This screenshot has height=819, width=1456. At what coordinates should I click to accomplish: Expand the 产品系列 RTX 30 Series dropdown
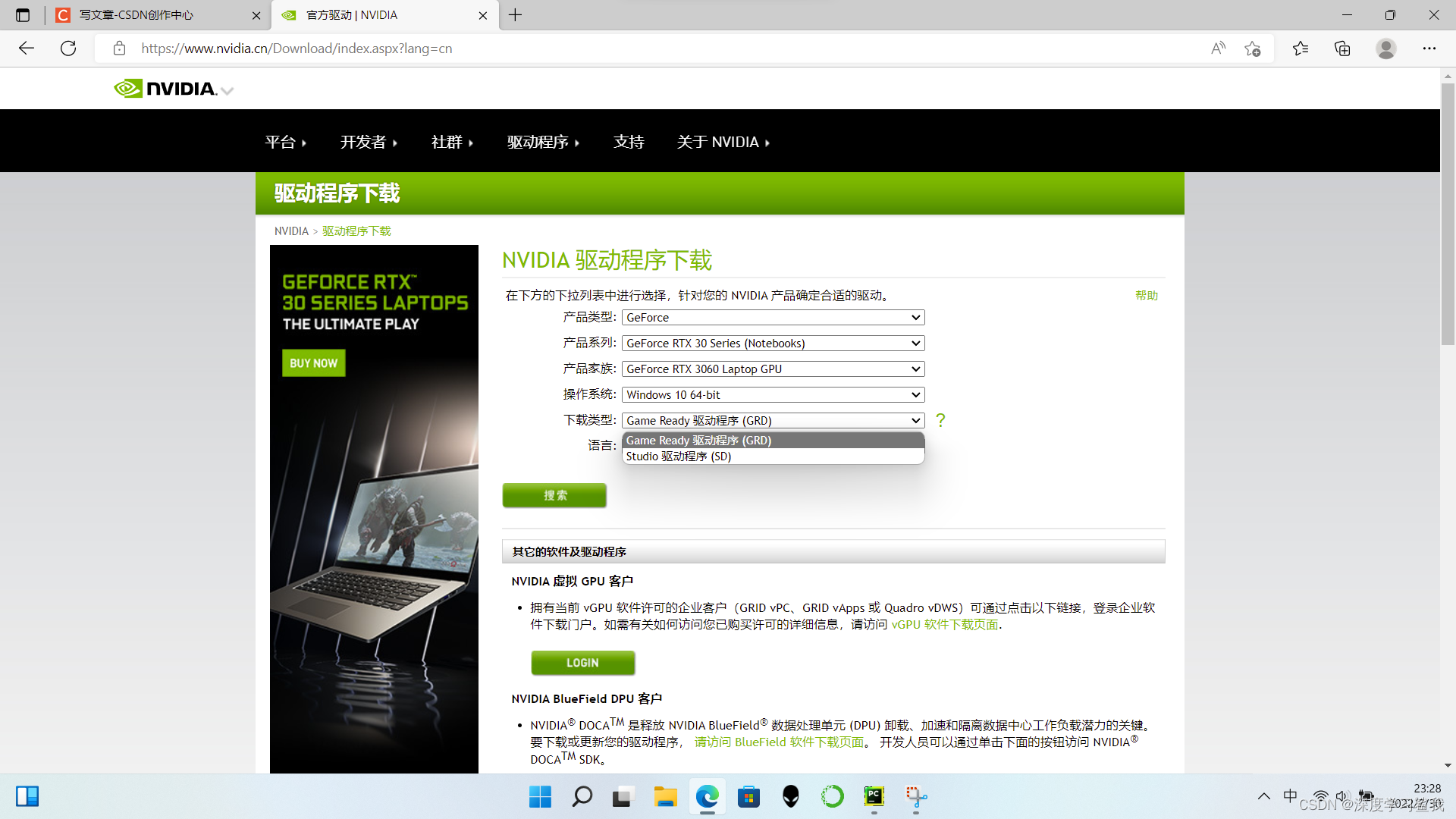click(773, 344)
